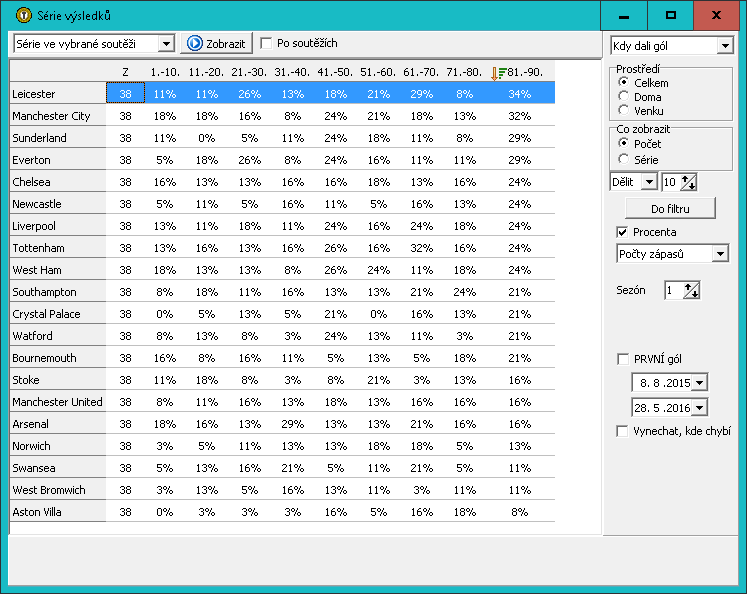This screenshot has height=594, width=747.
Task: Select the Liverpool row header
Action: point(58,226)
